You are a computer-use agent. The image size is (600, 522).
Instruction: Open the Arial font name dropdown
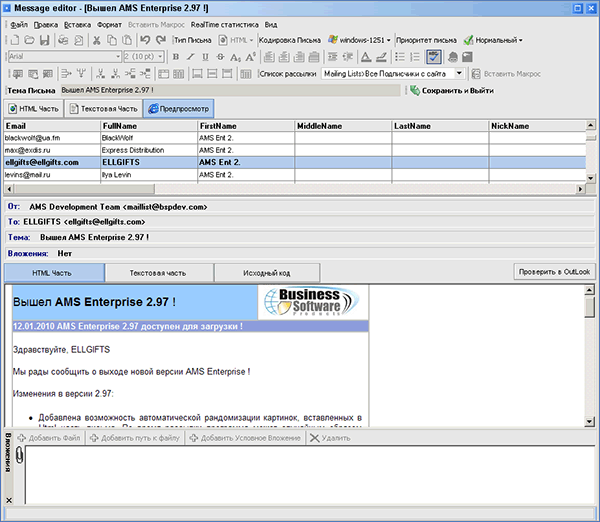(x=118, y=57)
